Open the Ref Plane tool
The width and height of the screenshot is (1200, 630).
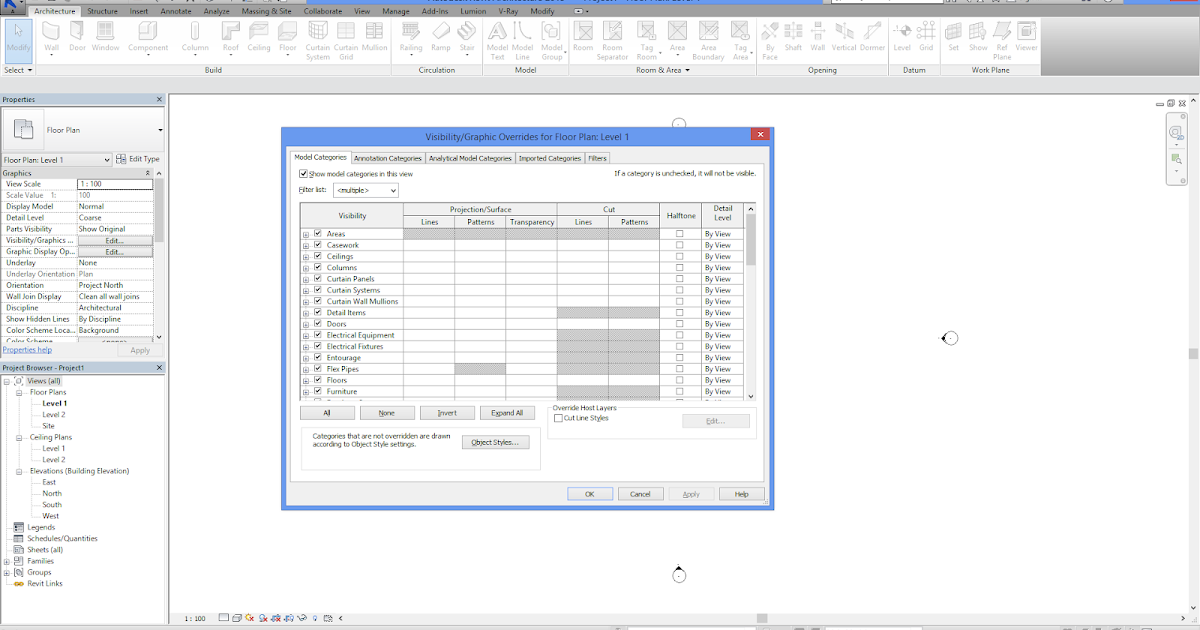point(1001,37)
